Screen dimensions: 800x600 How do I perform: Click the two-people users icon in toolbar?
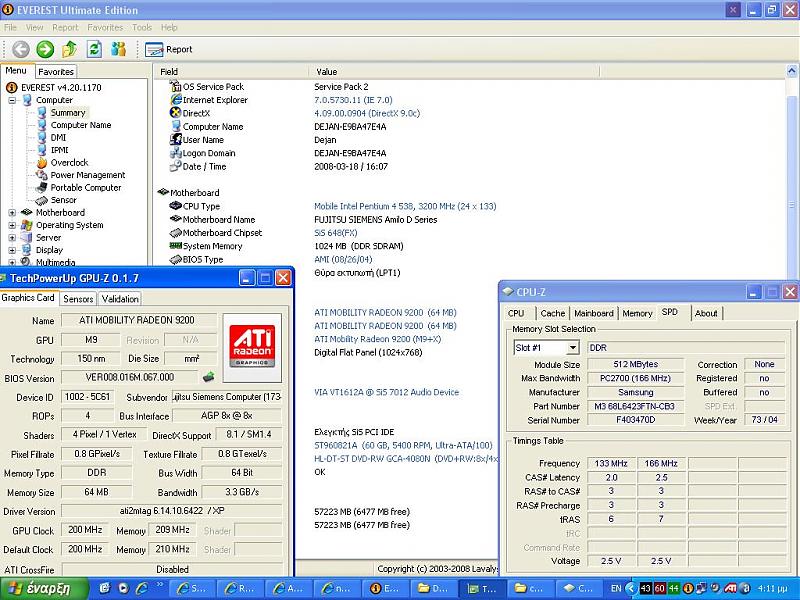pos(118,49)
